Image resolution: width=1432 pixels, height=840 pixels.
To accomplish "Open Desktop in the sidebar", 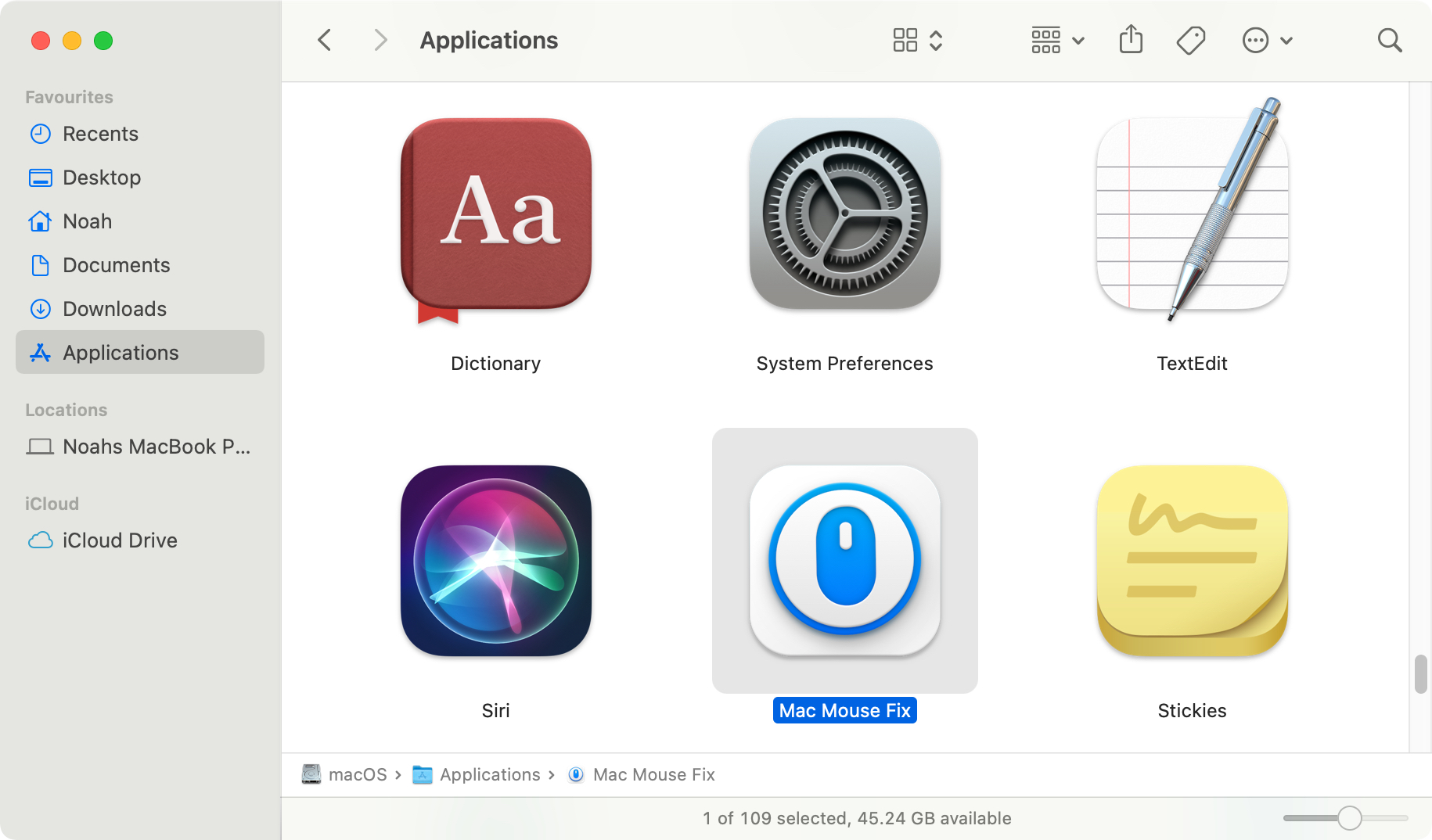I will [x=140, y=178].
